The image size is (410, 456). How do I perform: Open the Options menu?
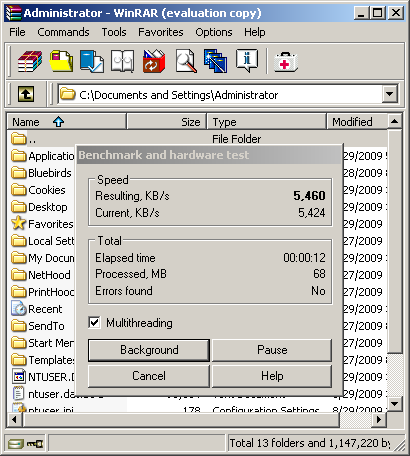[x=214, y=32]
